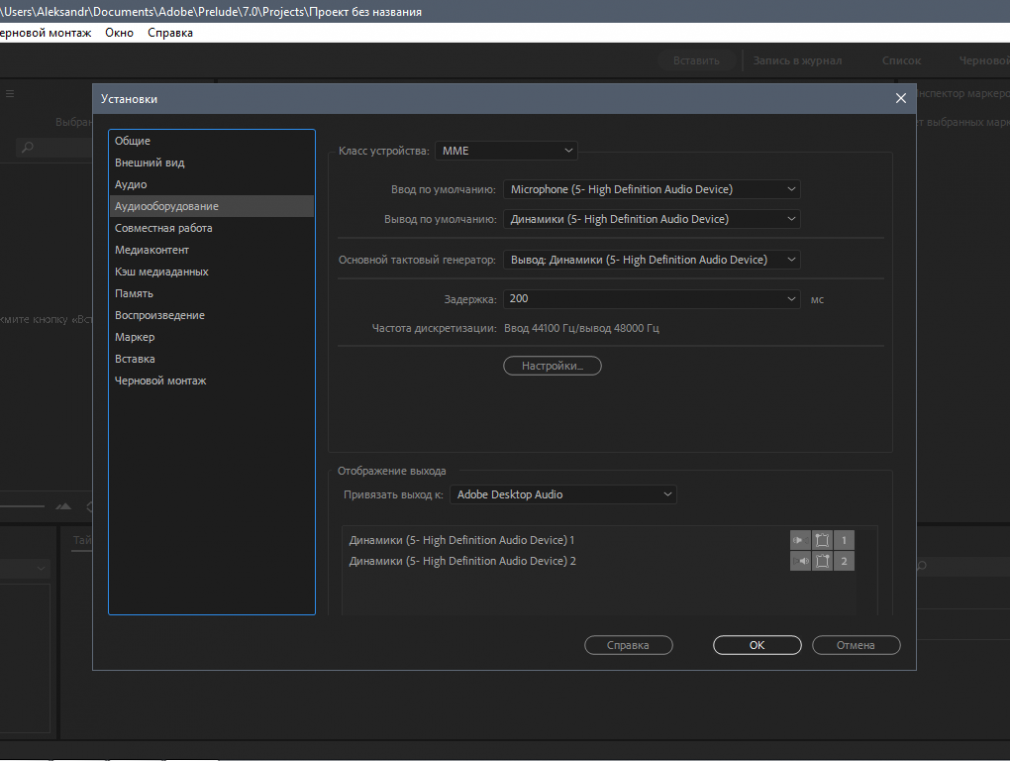The image size is (1010, 761).
Task: Select the Аудиооборудование category
Action: 211,206
